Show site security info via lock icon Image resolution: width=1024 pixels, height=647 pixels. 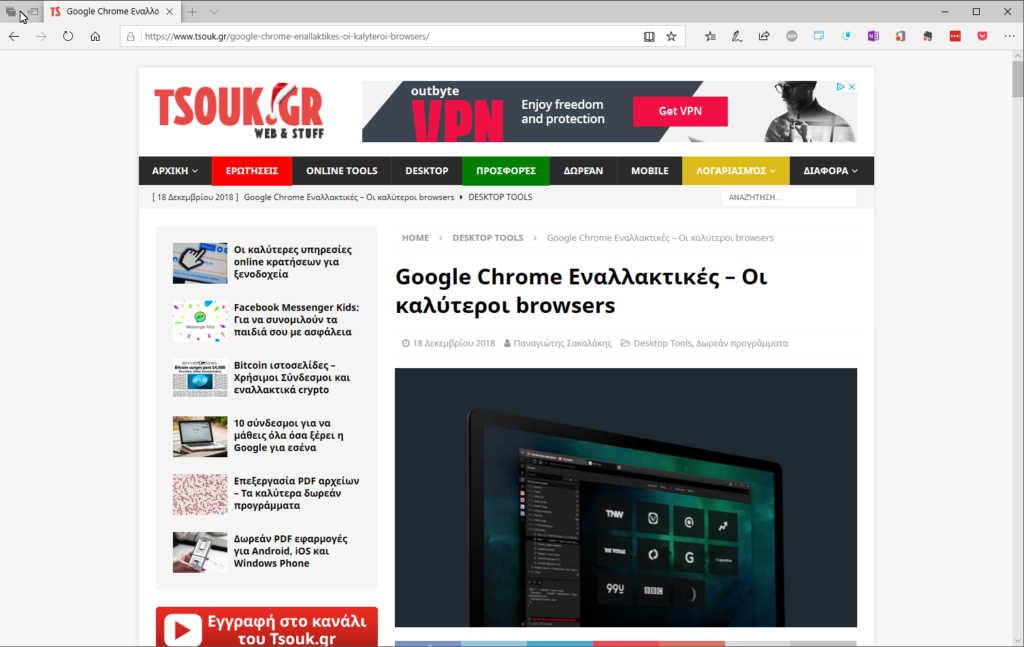[x=131, y=37]
